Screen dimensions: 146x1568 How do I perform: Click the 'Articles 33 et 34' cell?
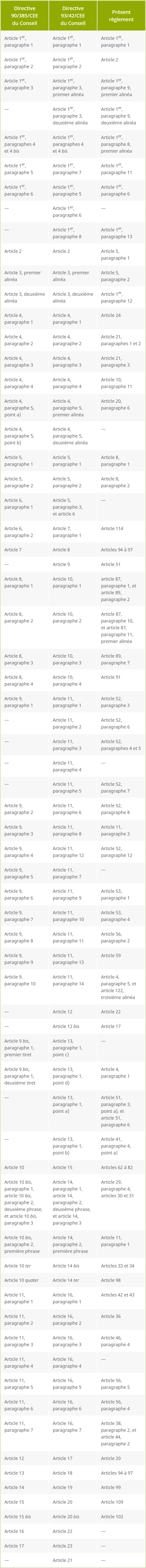click(x=121, y=1265)
